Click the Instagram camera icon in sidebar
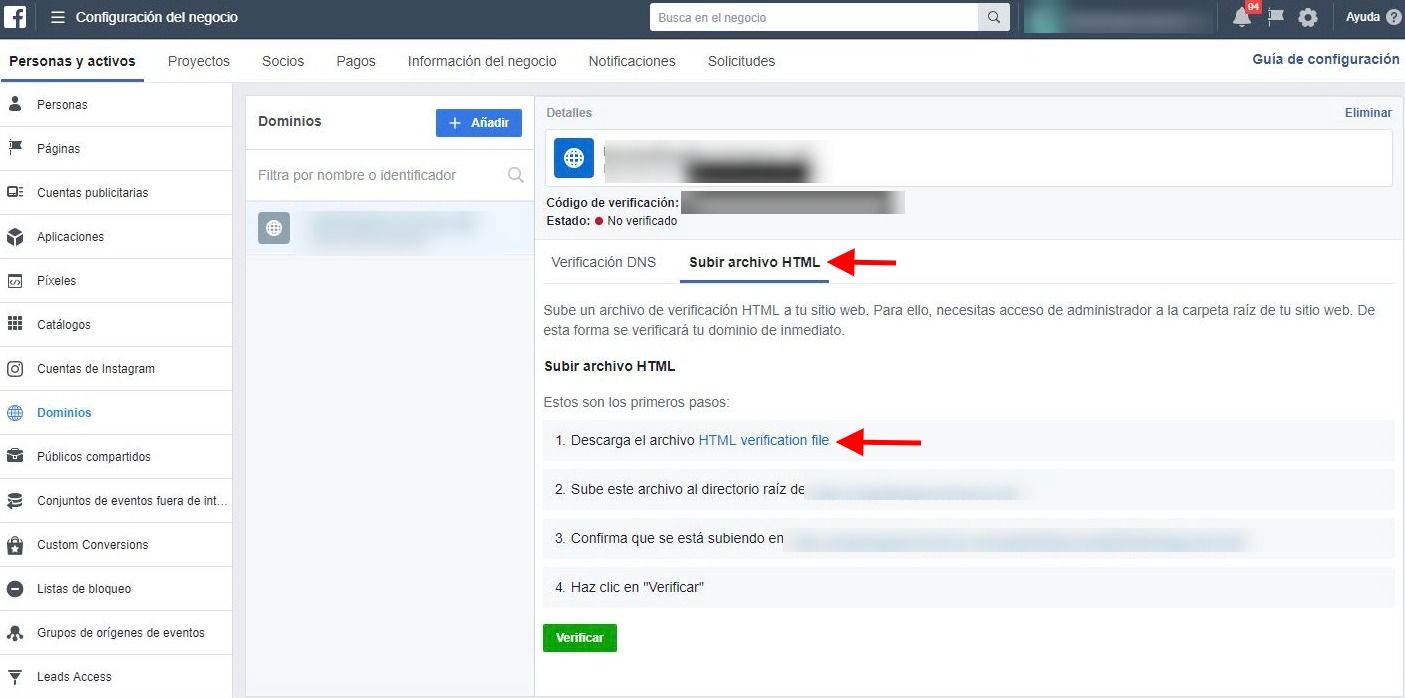This screenshot has width=1405, height=698. click(15, 369)
